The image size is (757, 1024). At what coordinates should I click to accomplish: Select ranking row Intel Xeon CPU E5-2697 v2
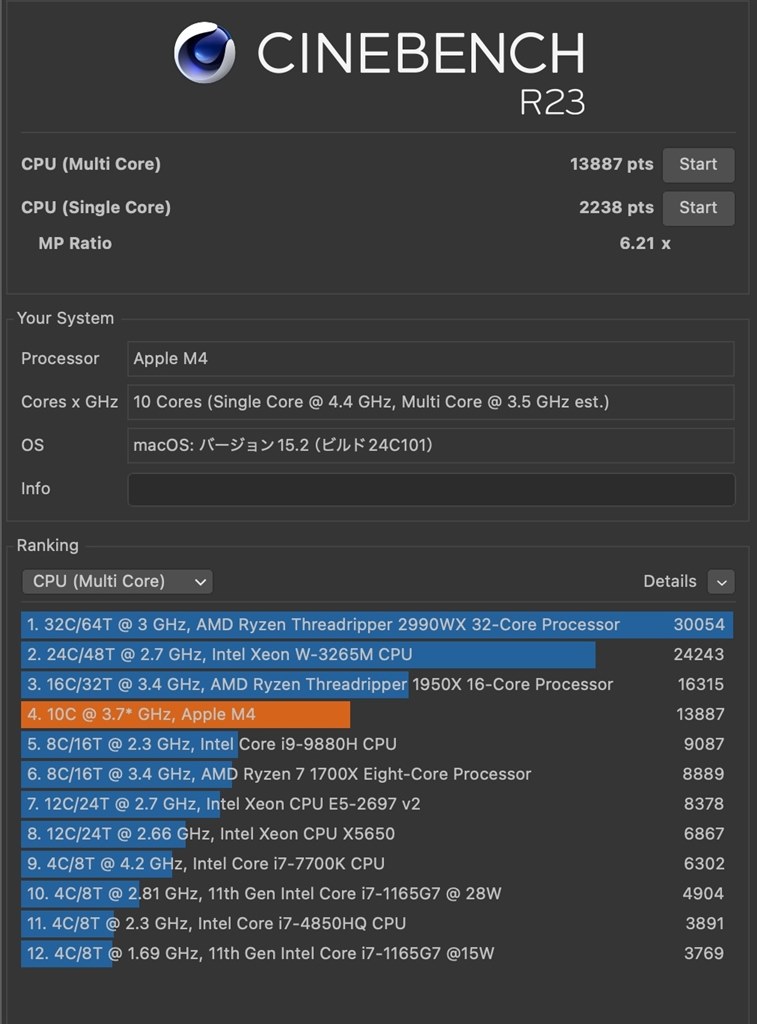pos(377,804)
